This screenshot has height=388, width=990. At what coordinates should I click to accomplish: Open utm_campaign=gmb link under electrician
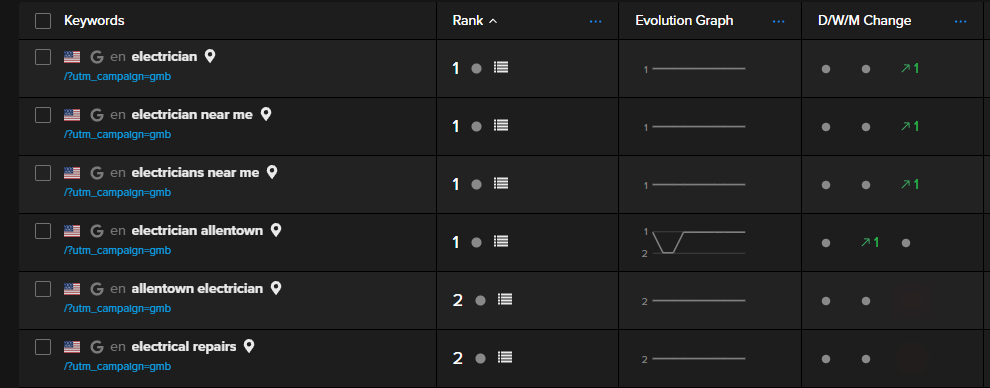pos(117,76)
